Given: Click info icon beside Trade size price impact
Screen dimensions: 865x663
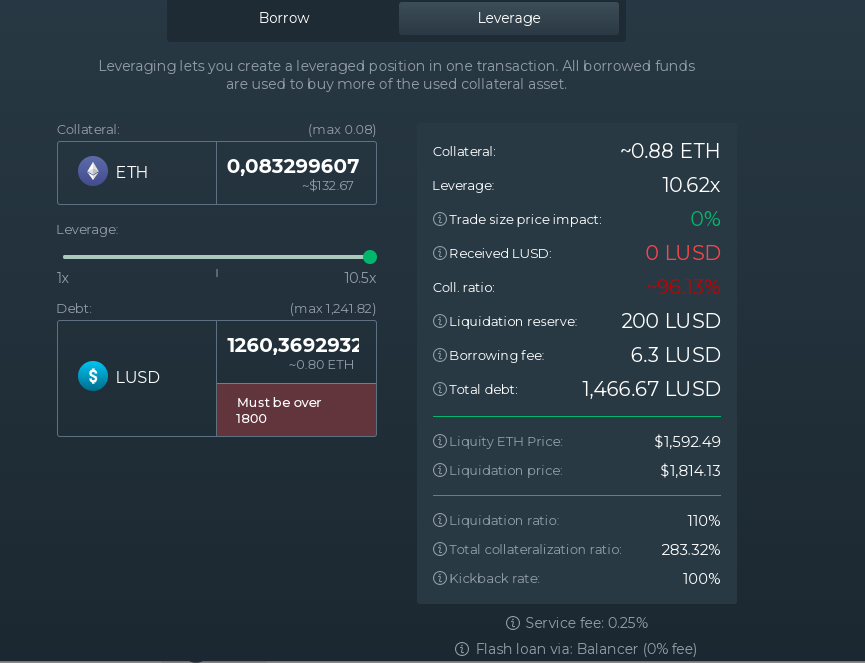Looking at the screenshot, I should [440, 220].
